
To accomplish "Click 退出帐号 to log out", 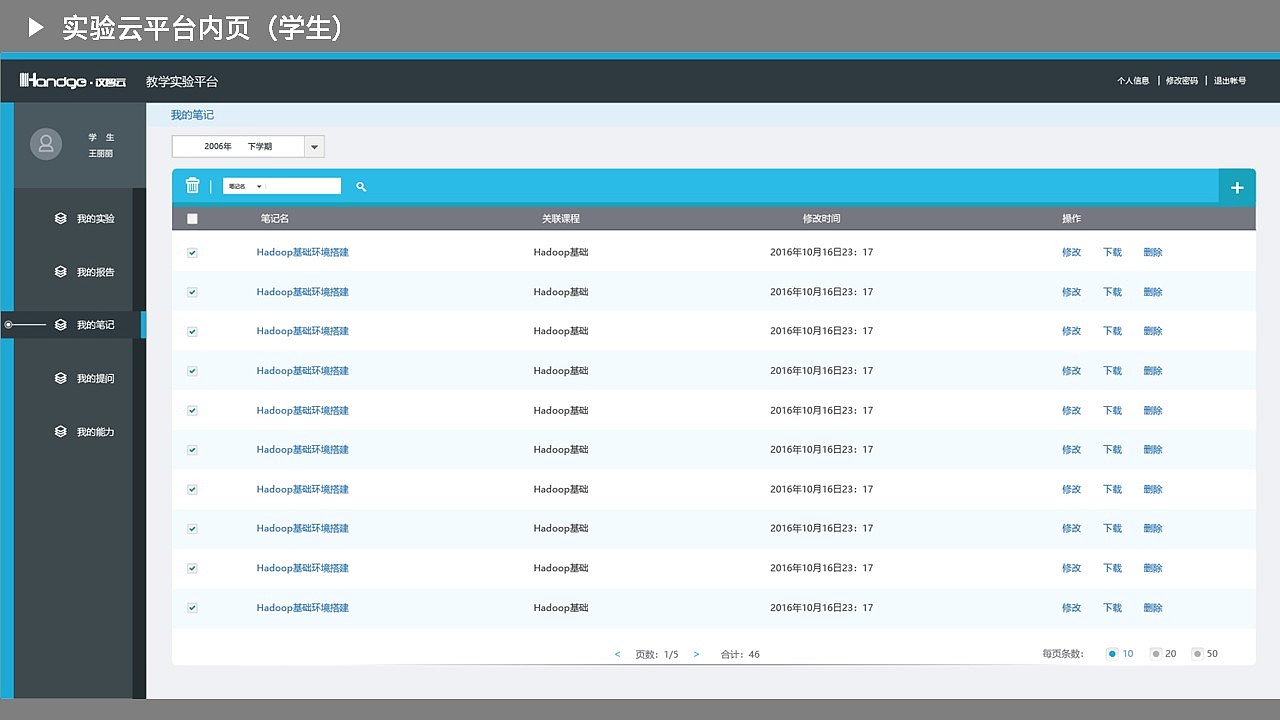I will 1230,81.
